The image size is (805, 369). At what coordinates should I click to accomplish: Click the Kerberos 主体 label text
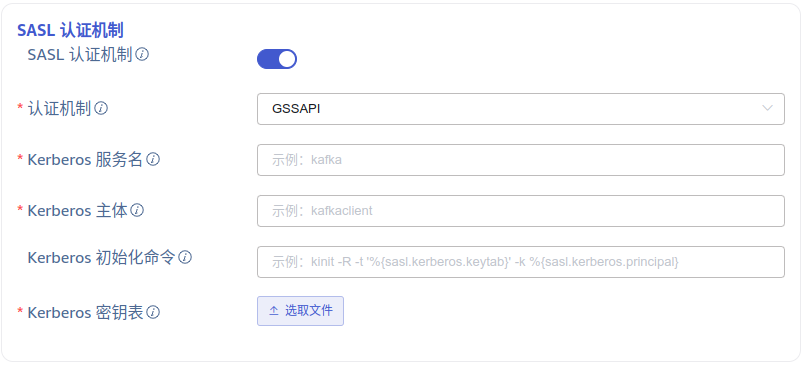(77, 210)
